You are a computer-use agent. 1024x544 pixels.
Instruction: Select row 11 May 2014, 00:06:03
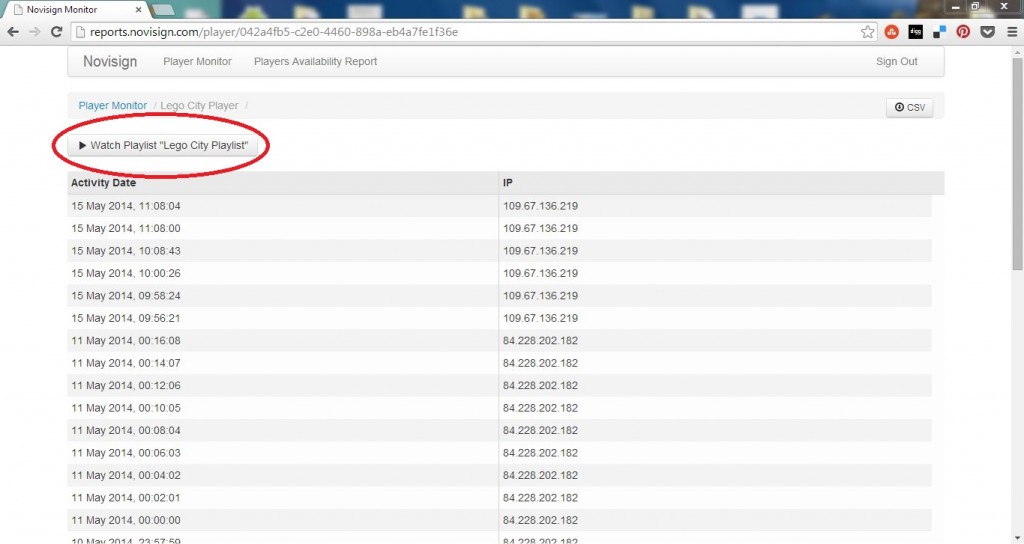pyautogui.click(x=500, y=453)
